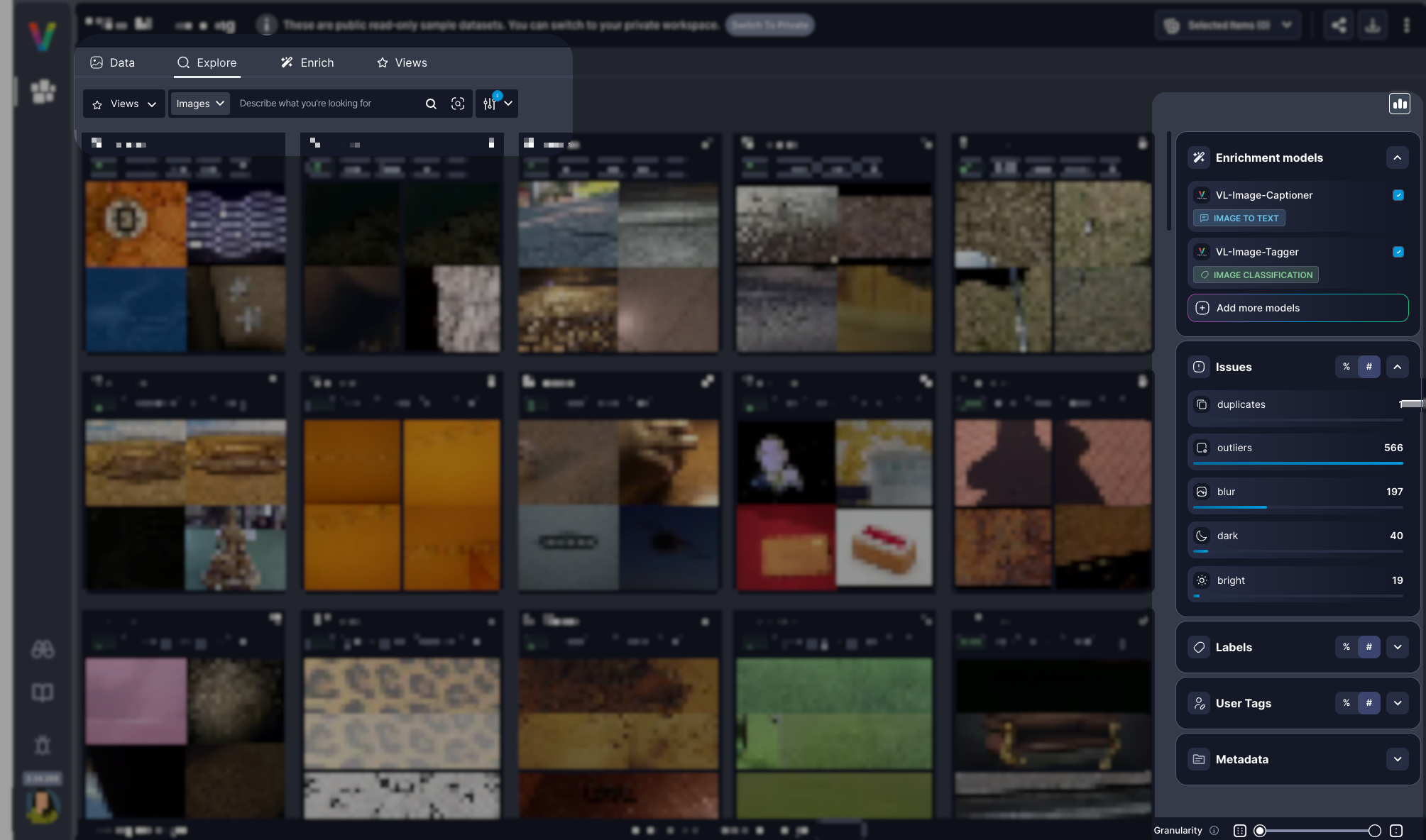The image size is (1426, 840).
Task: Open the three-dot more options menu
Action: [1406, 26]
